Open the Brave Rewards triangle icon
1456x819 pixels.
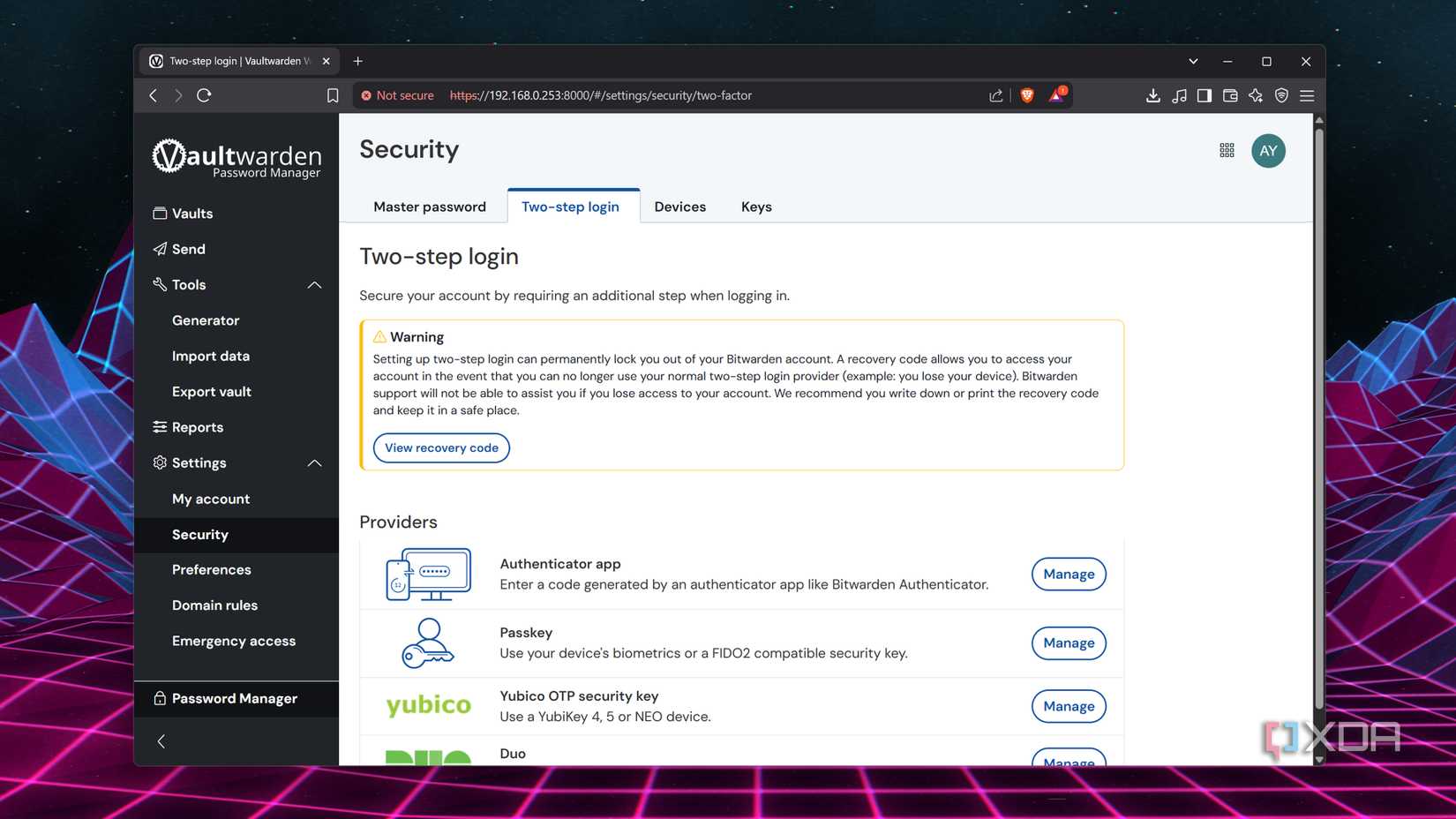pyautogui.click(x=1056, y=94)
